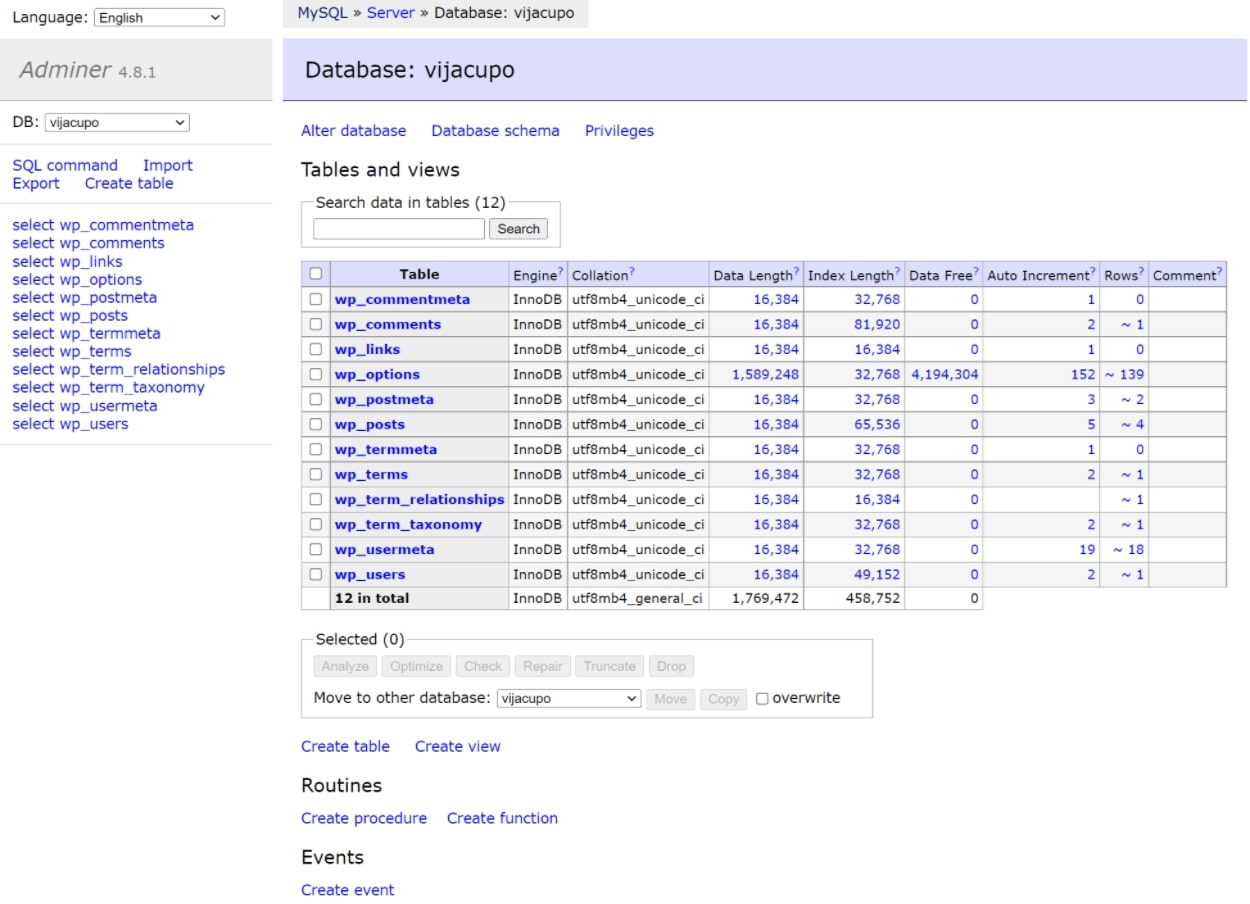Check the wp_users row checkbox

coord(316,574)
